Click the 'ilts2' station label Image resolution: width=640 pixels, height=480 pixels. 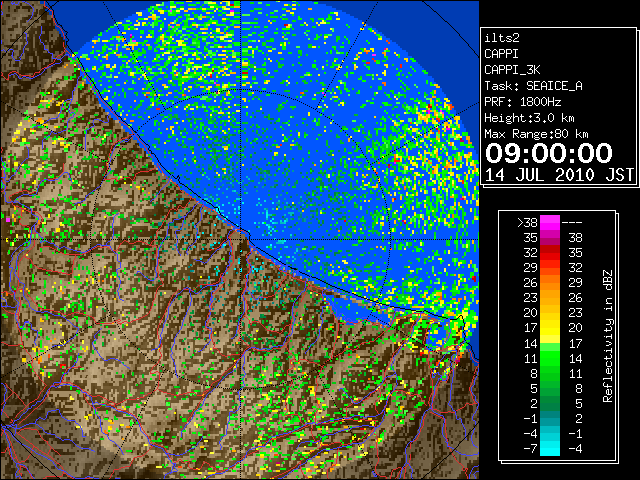502,38
